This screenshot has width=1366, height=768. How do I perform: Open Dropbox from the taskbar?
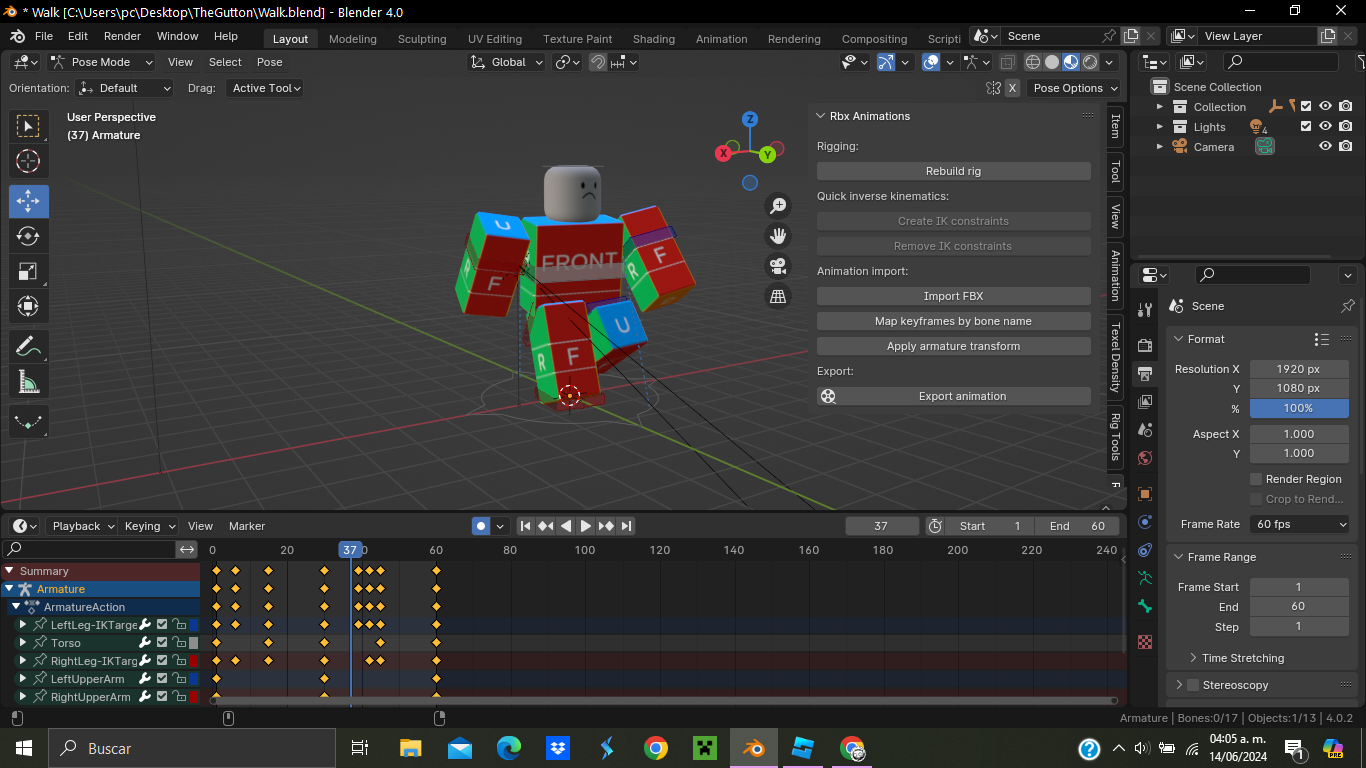[558, 748]
